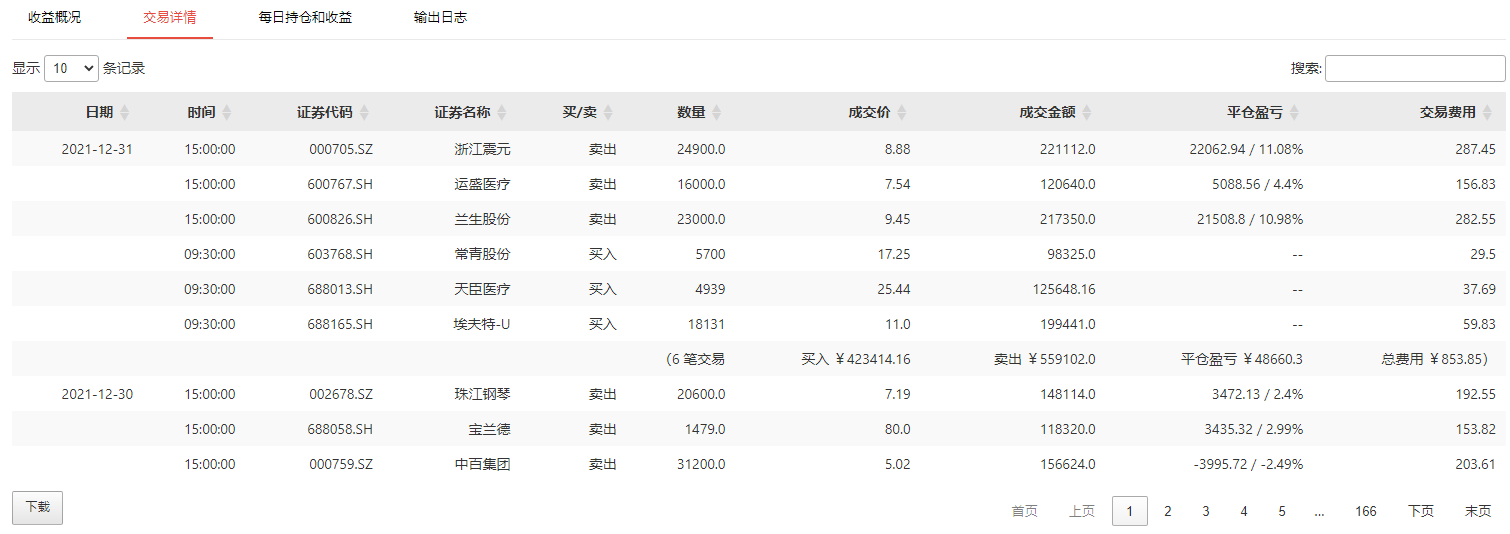Screen dimensions: 1510x534
Task: Sort by 时间 column sort icon
Action: pos(227,113)
